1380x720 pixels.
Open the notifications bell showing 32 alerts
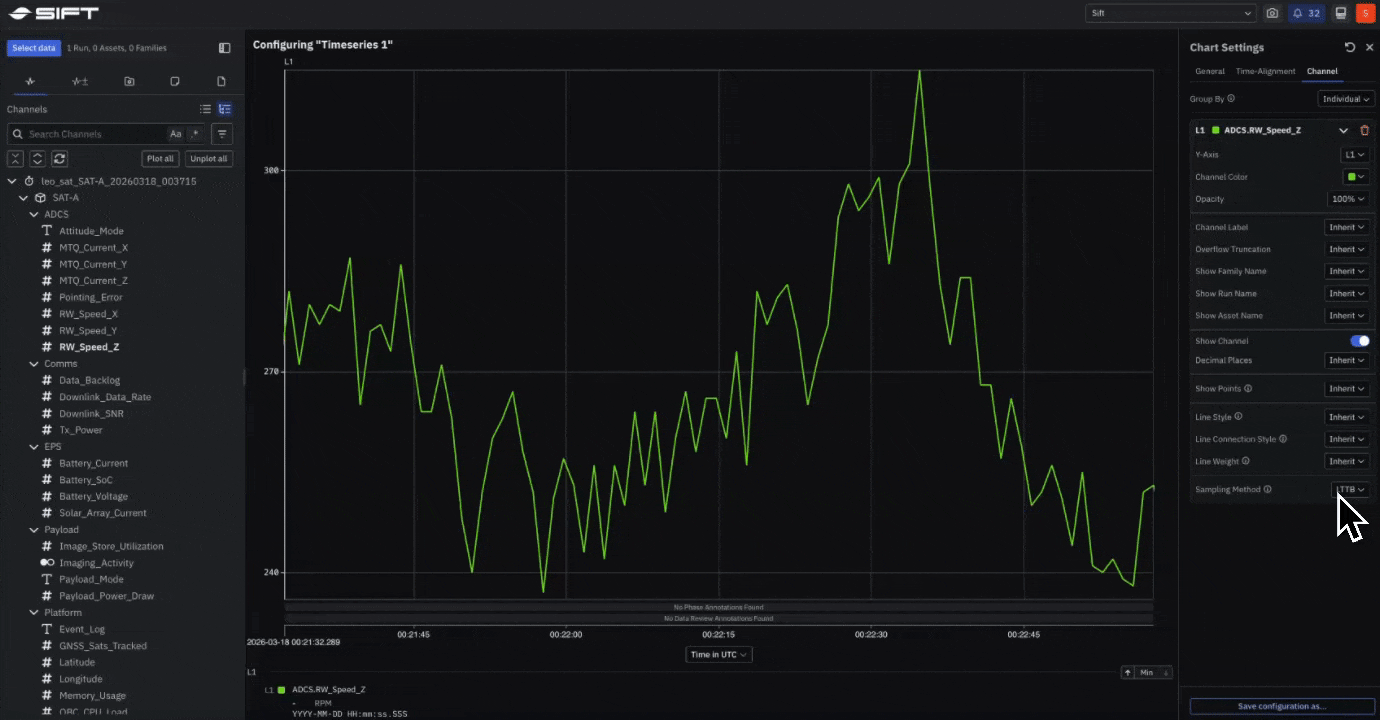[x=1306, y=13]
